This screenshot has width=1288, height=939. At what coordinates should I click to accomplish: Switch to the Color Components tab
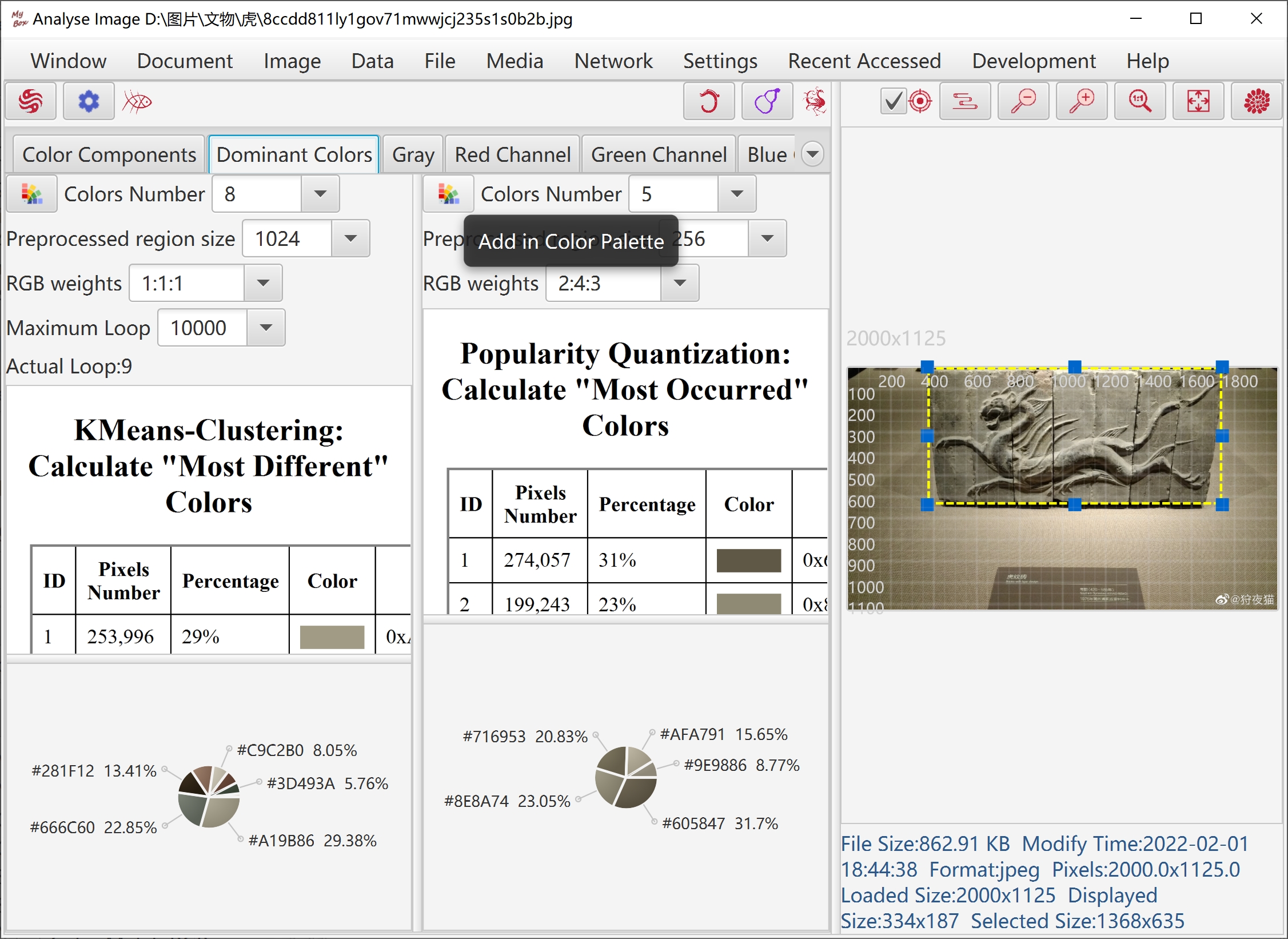[x=109, y=154]
